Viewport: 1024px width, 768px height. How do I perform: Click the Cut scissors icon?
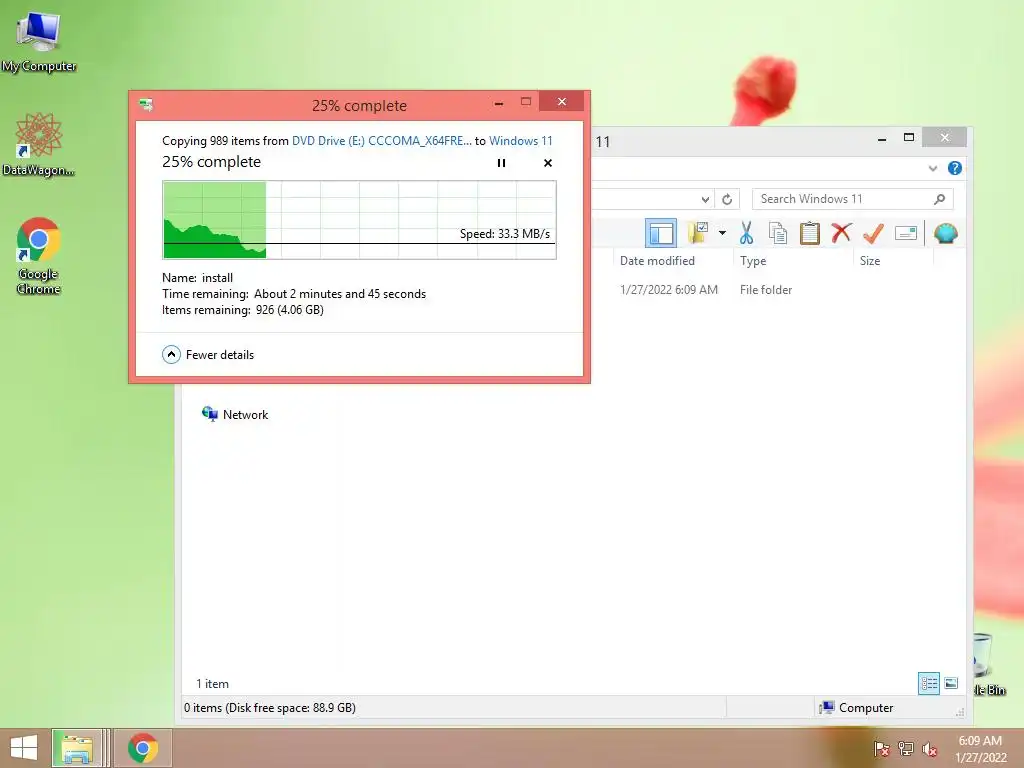coord(746,232)
